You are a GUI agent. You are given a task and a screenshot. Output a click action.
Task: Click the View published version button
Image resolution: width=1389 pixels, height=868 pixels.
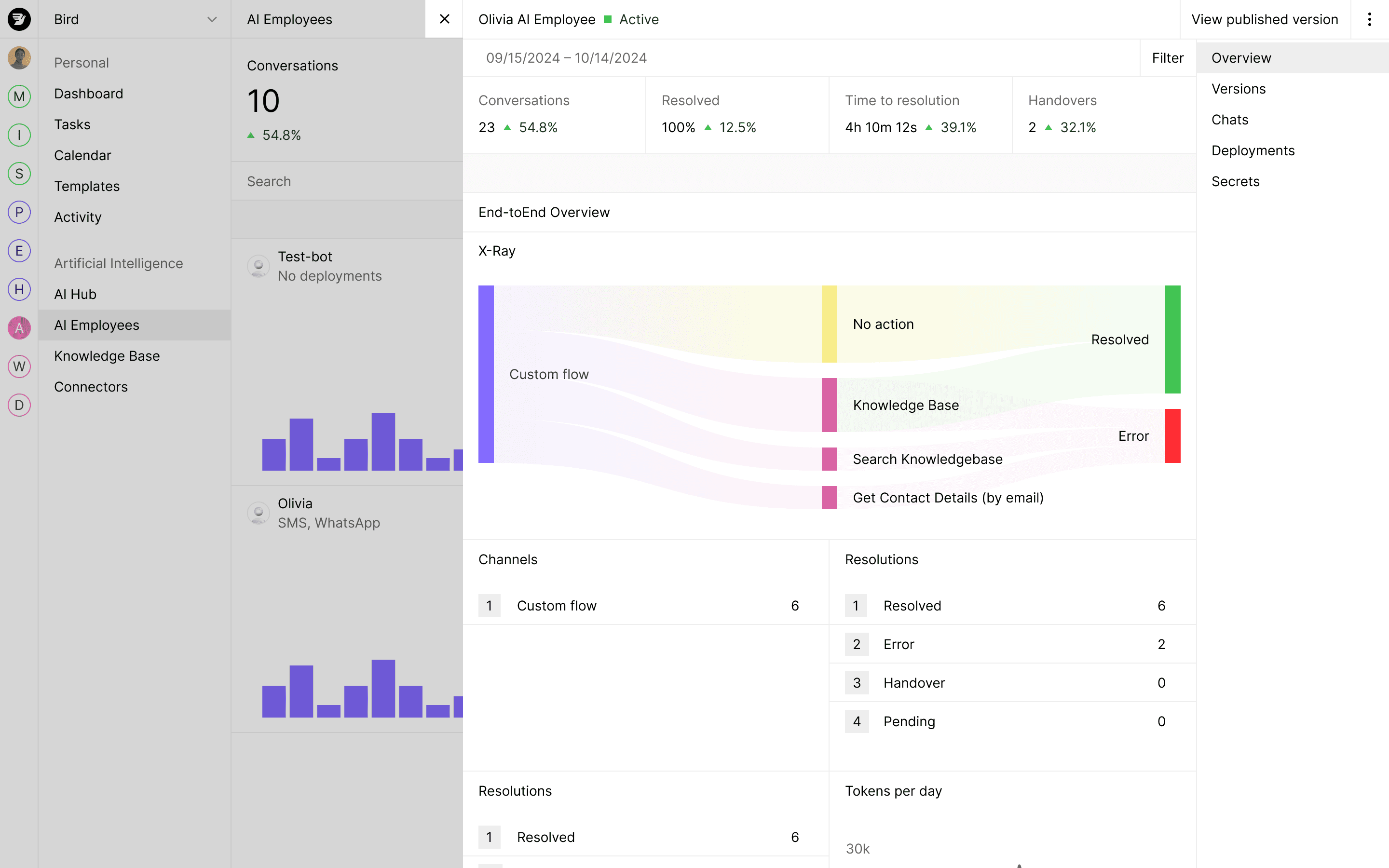click(1265, 19)
